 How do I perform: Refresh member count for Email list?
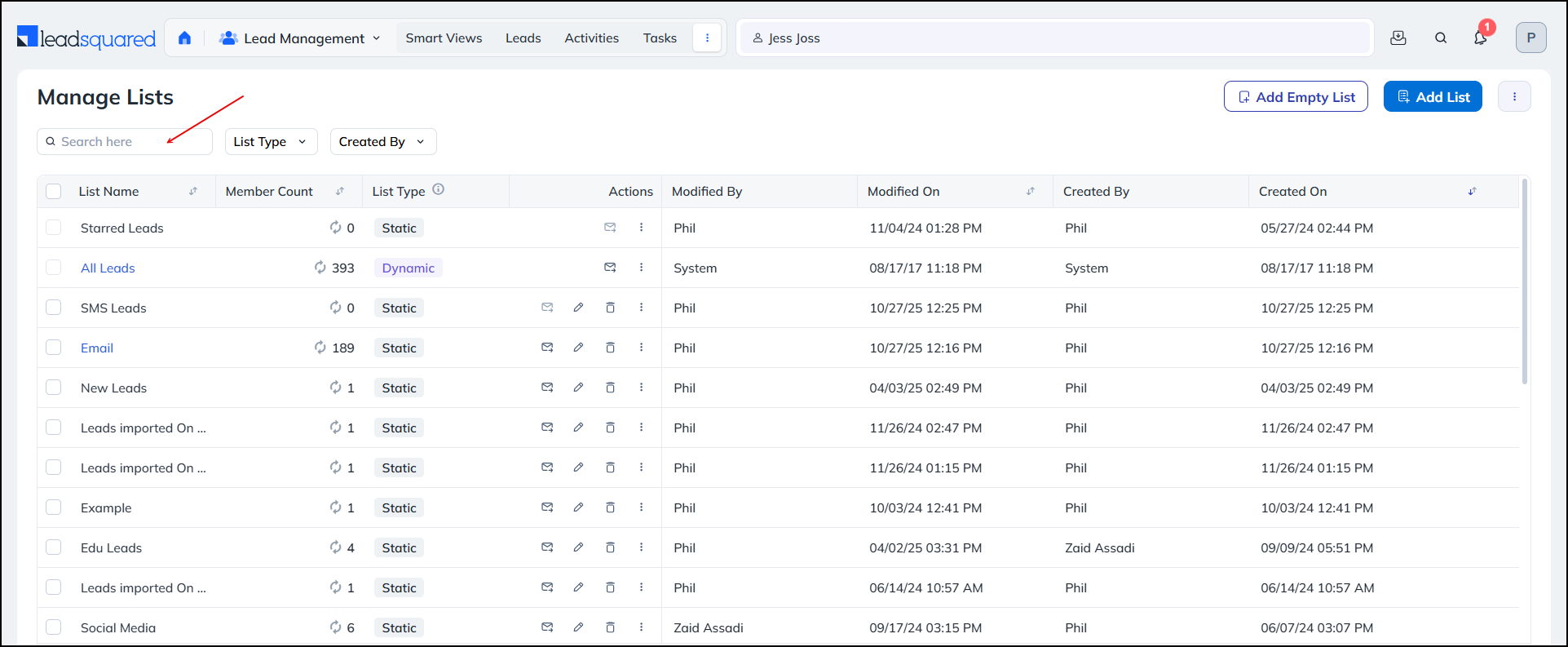[320, 348]
